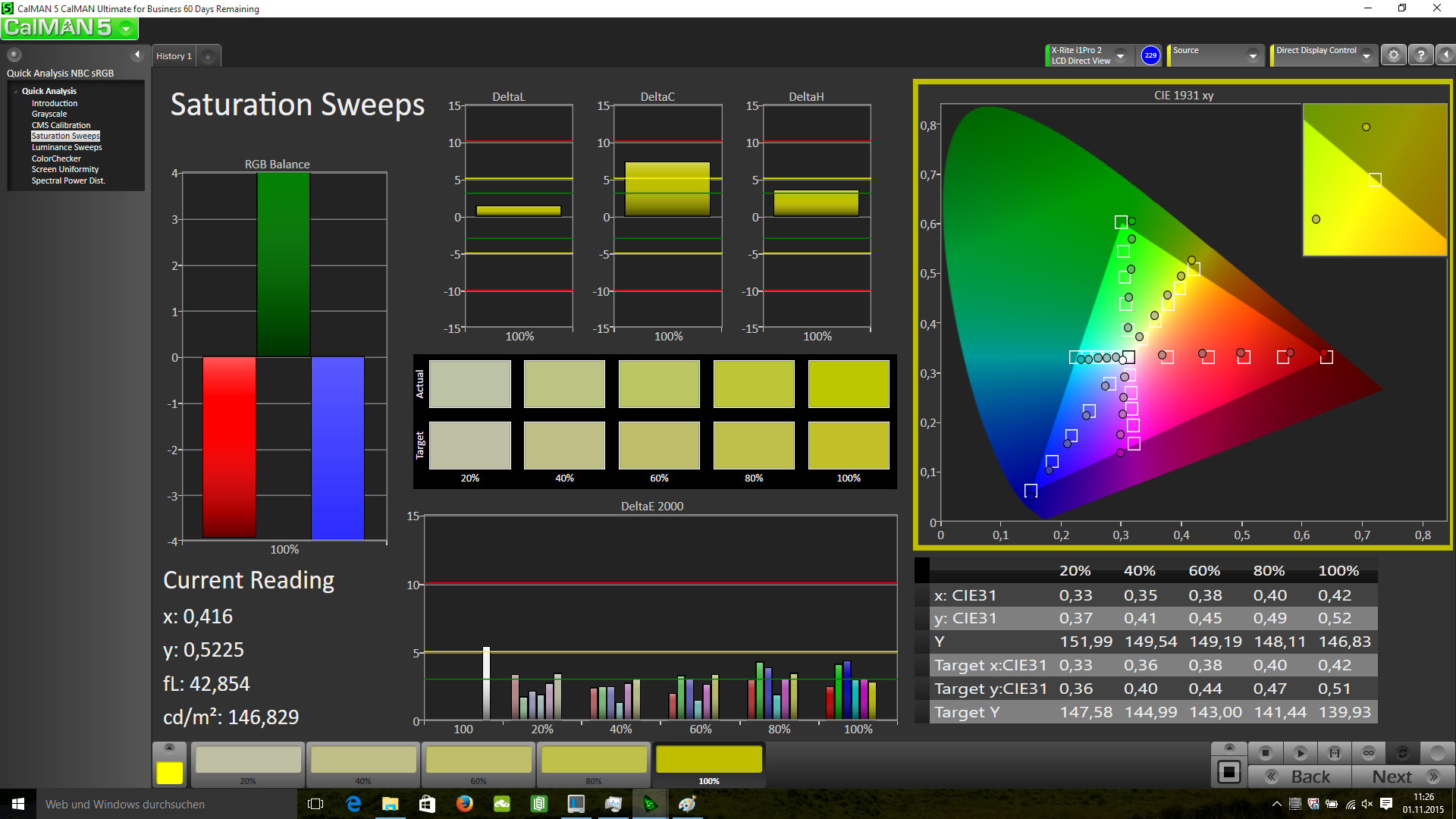The image size is (1456, 819).
Task: Click the blue 229 meter timer icon
Action: 1150,55
